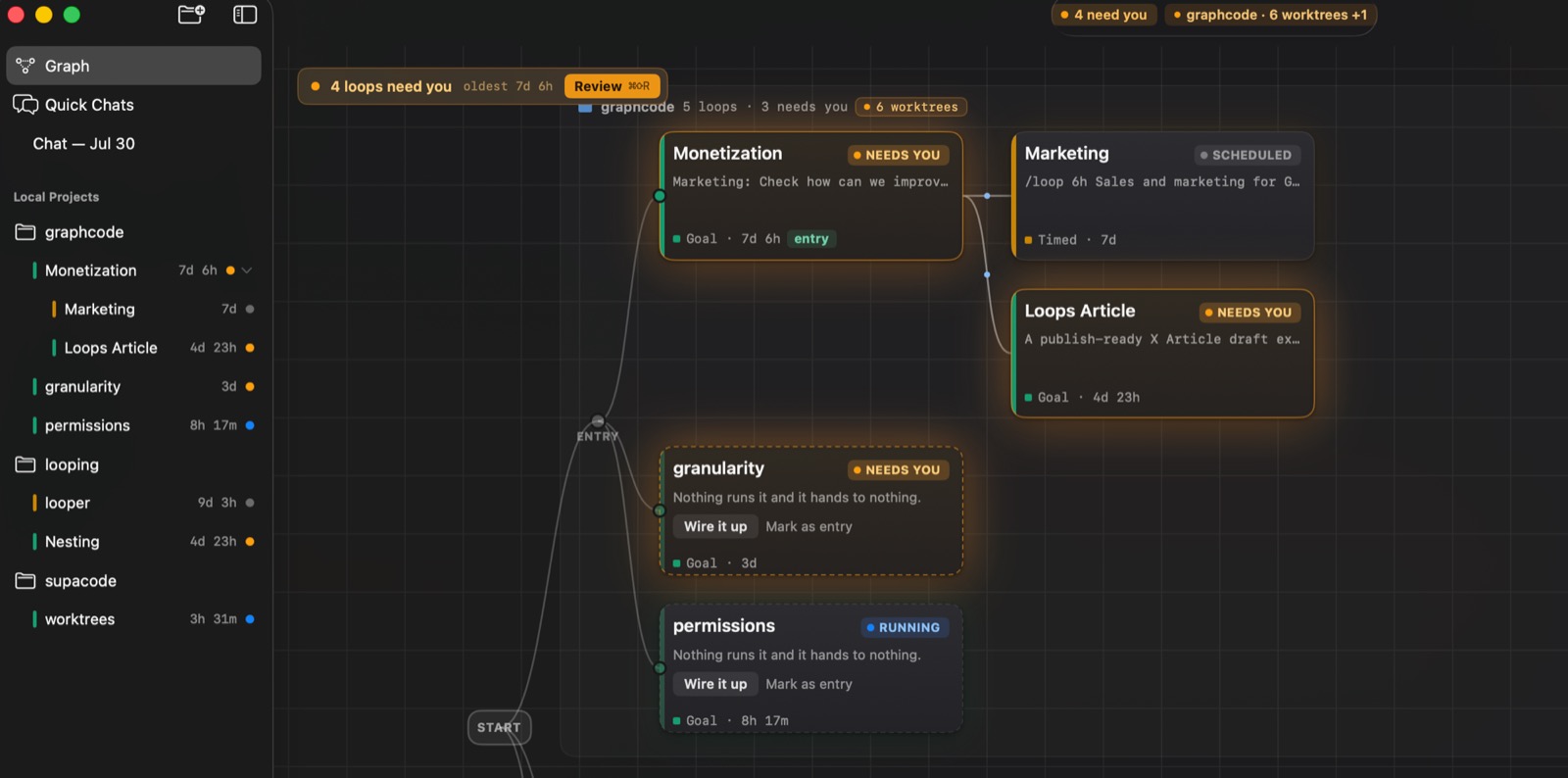Select worktrees in the sidebar
The width and height of the screenshot is (1568, 778).
click(79, 619)
